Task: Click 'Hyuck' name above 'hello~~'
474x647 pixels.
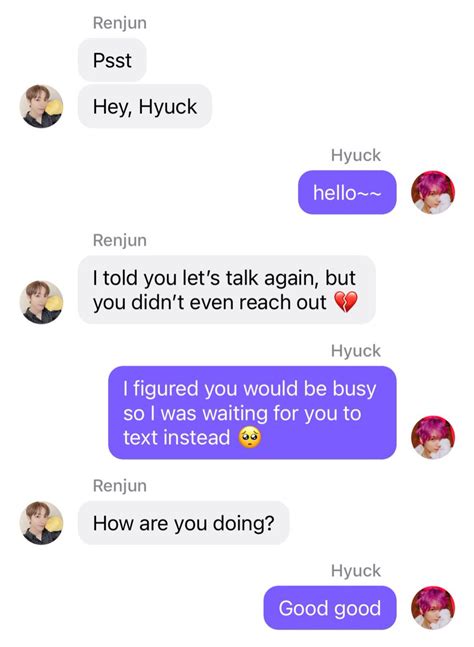Action: (356, 155)
